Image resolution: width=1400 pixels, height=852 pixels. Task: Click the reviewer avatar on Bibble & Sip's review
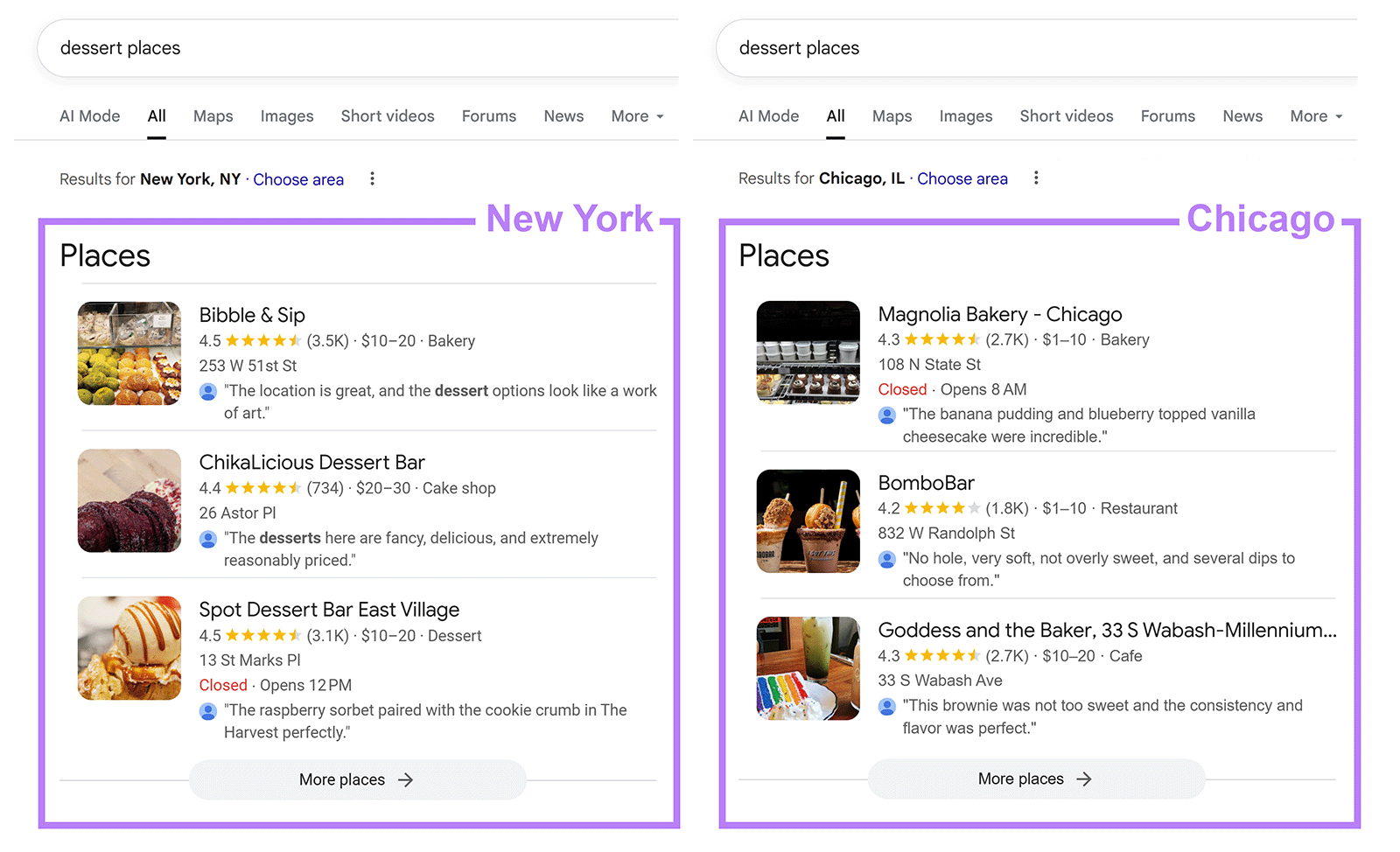click(x=207, y=391)
